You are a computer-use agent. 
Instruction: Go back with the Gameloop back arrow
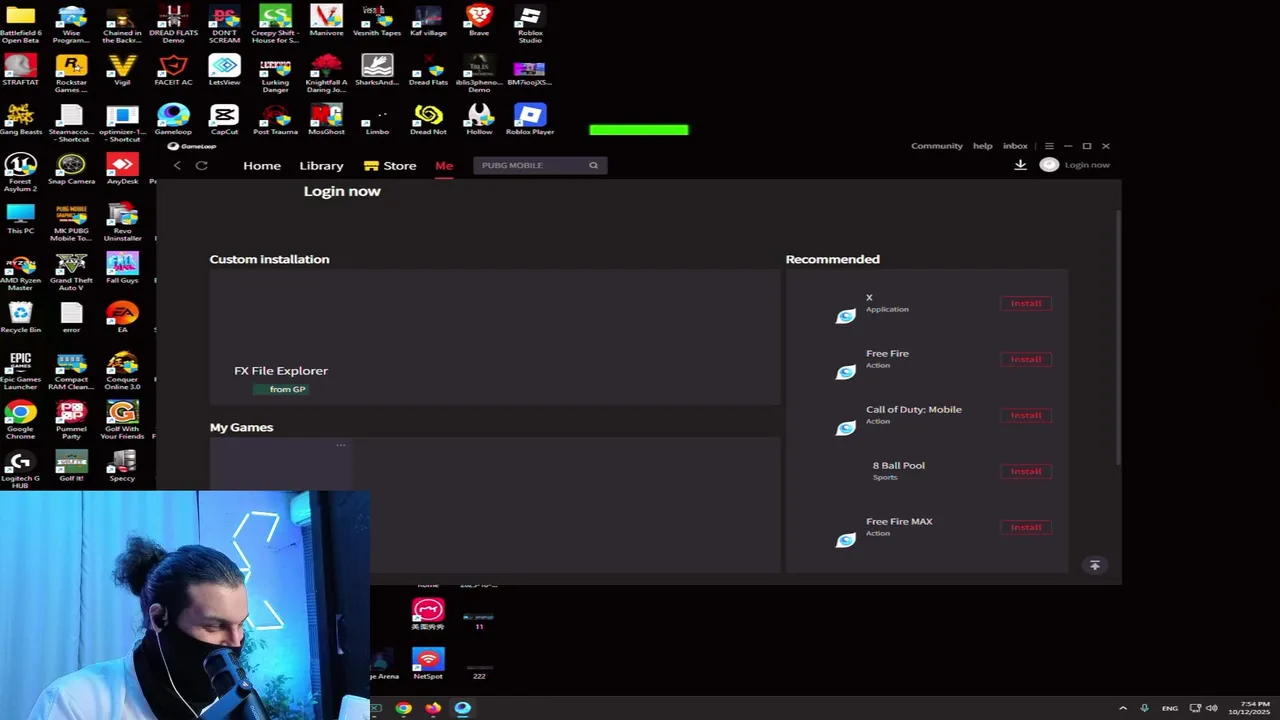coord(177,165)
